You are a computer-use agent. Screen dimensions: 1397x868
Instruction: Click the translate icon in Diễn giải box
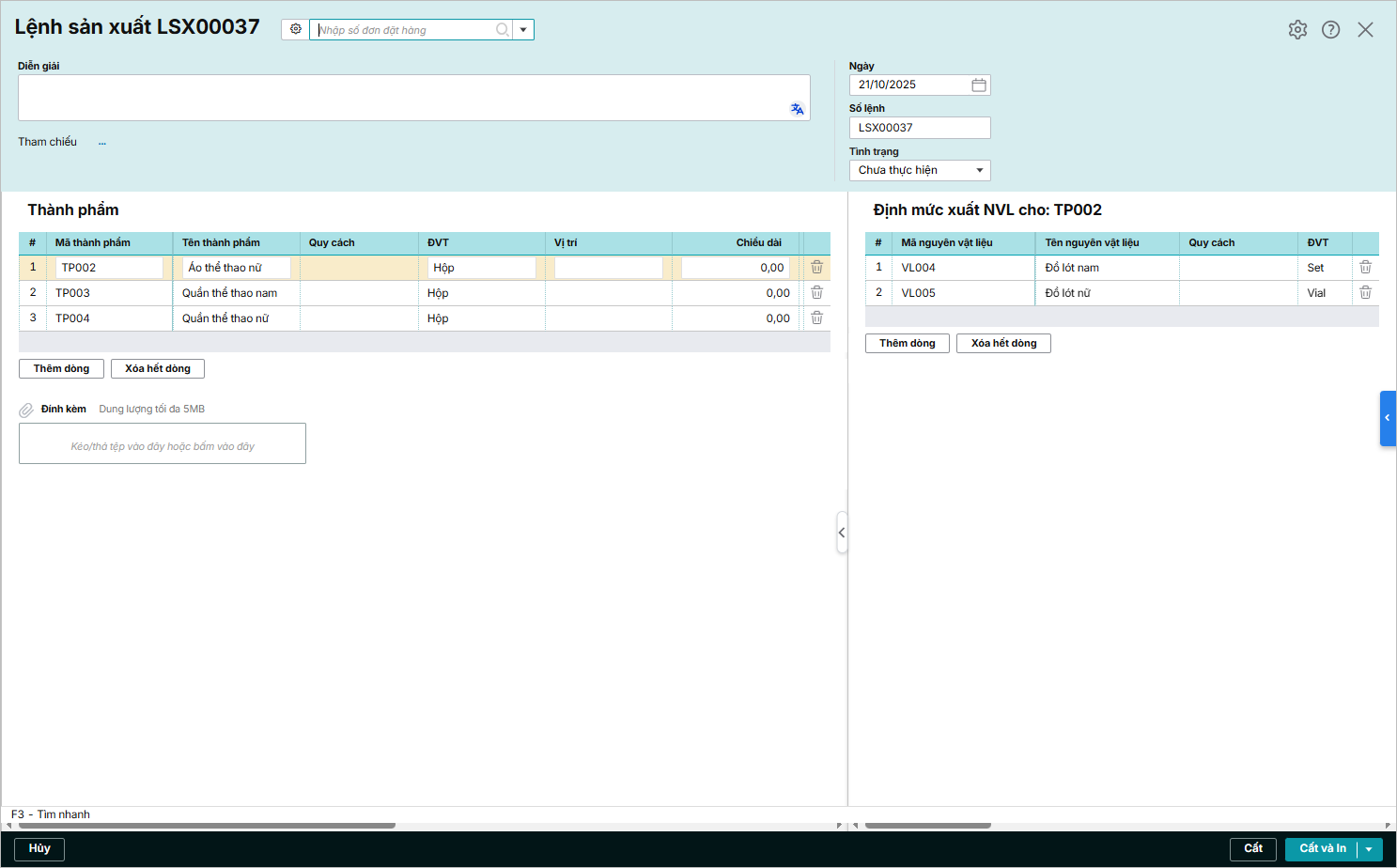(x=797, y=109)
